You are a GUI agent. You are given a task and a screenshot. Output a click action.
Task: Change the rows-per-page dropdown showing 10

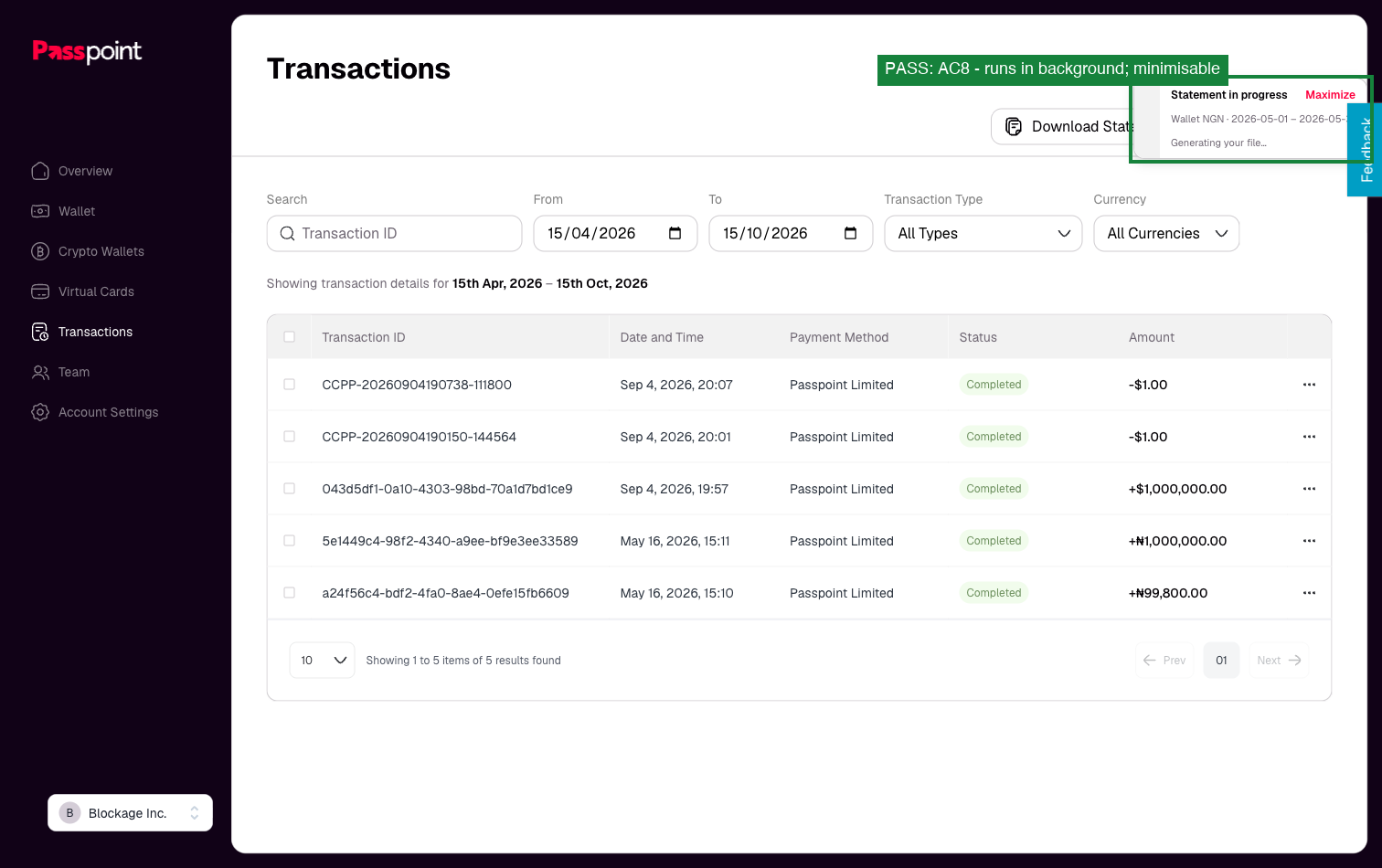pyautogui.click(x=322, y=660)
